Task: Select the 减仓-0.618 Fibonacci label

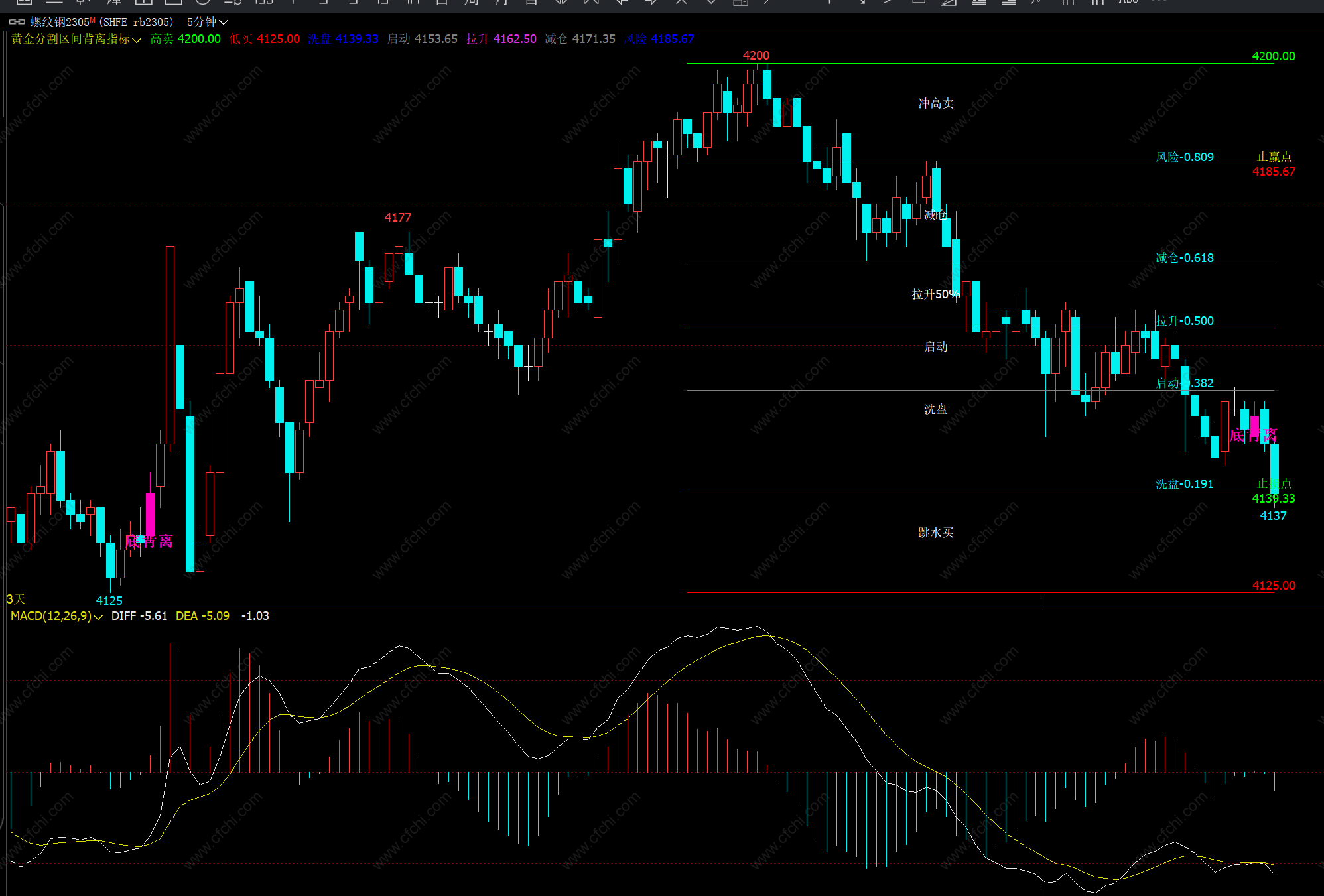Action: pyautogui.click(x=1184, y=258)
